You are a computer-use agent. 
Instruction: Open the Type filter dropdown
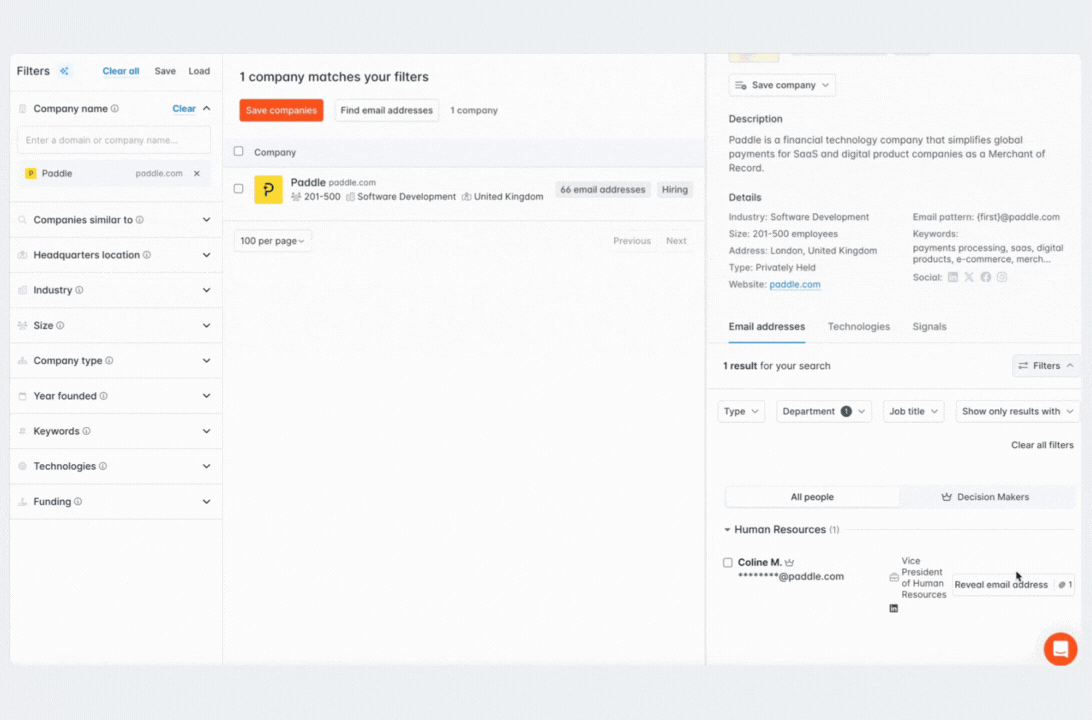click(741, 412)
